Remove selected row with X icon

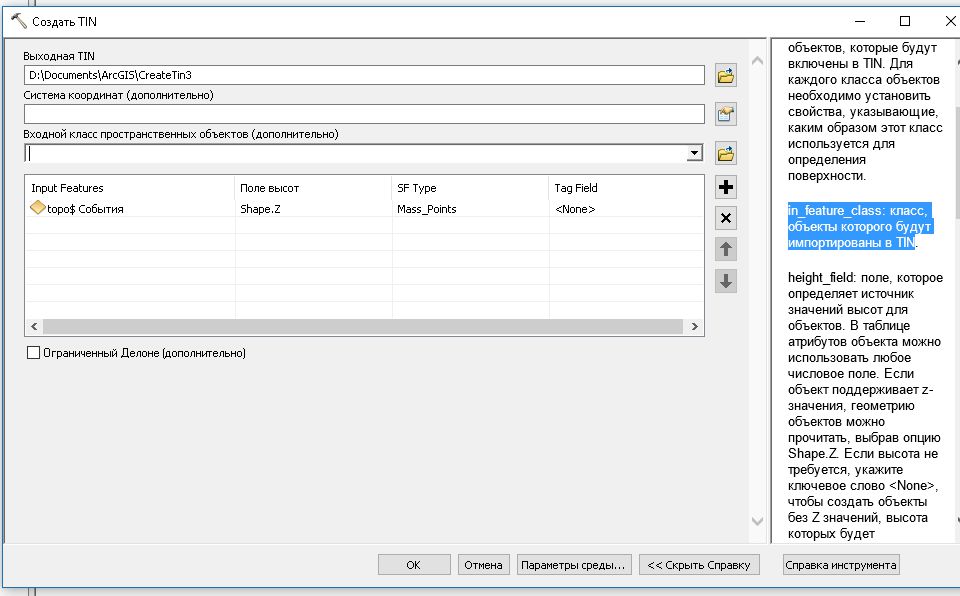point(727,218)
